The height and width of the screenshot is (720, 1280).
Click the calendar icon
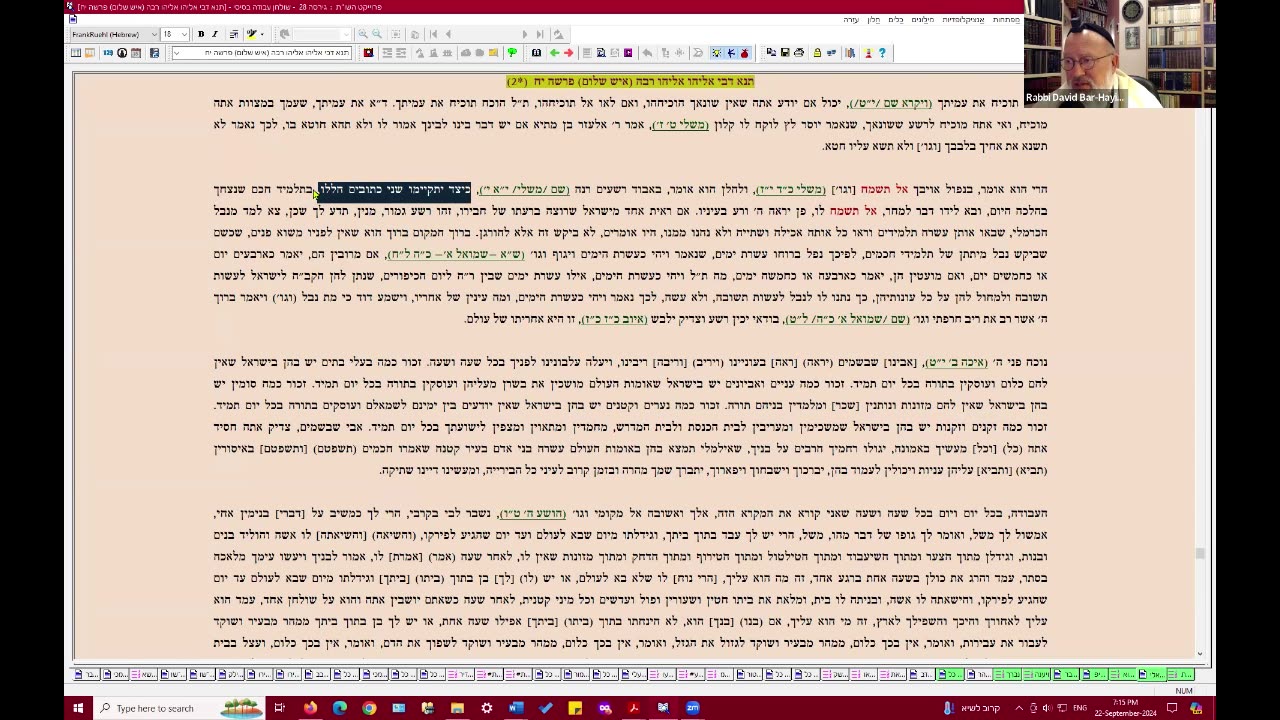tap(136, 53)
